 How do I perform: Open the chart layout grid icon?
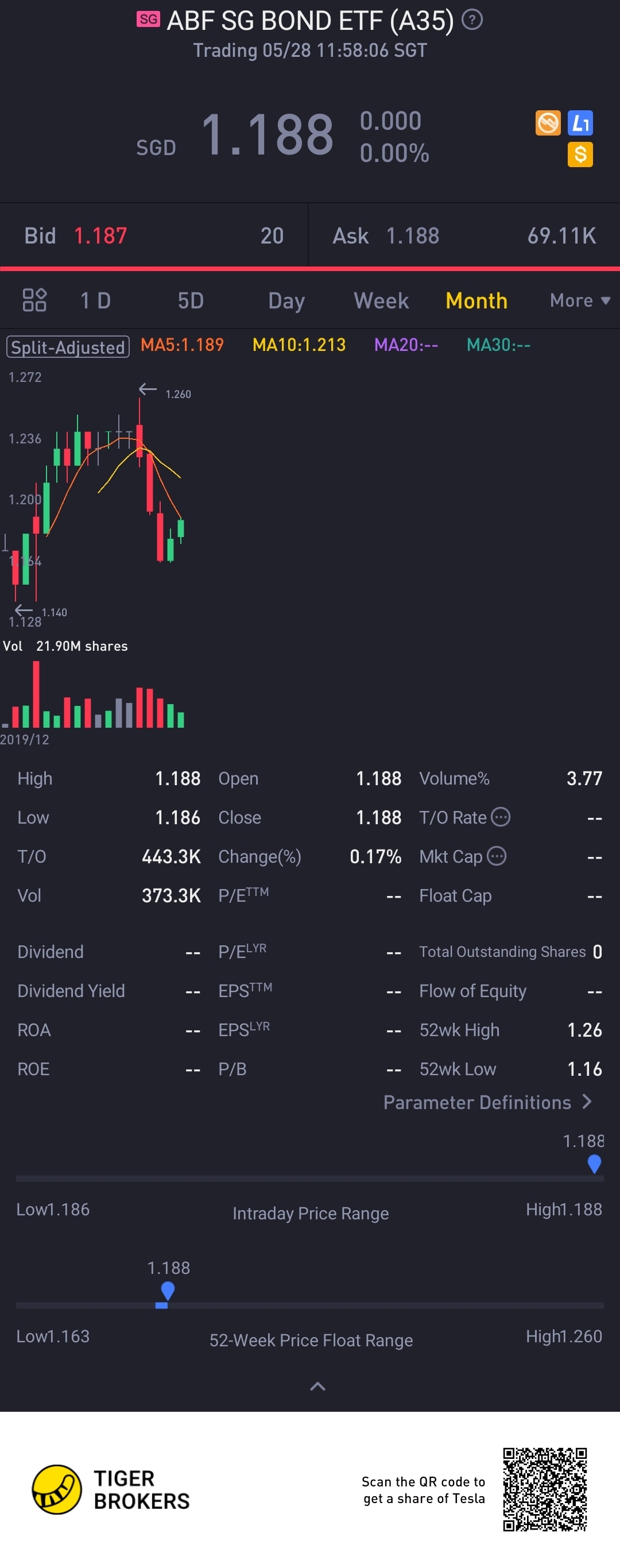pyautogui.click(x=34, y=300)
